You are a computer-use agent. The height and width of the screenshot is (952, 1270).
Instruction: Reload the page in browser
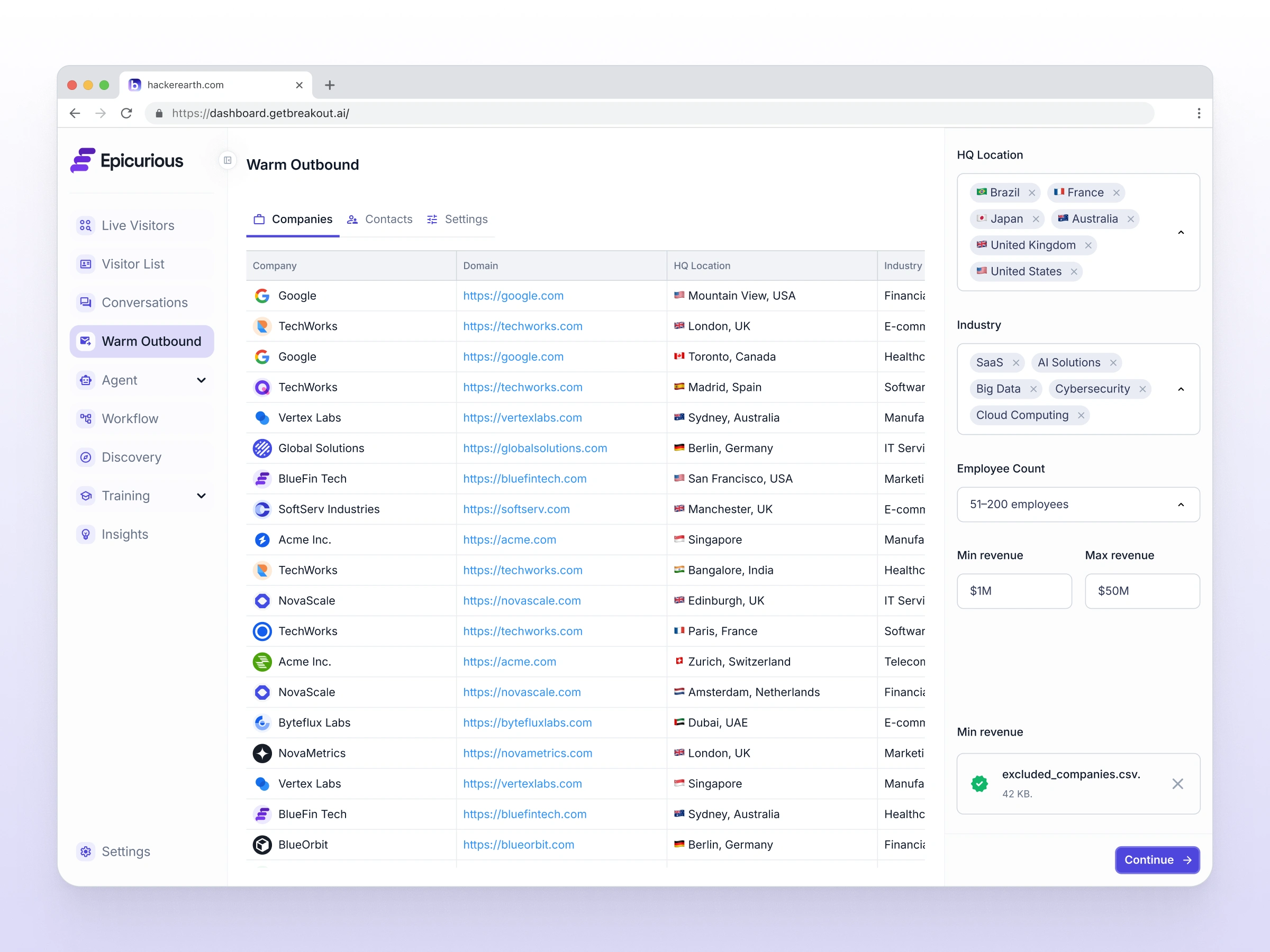click(x=126, y=113)
